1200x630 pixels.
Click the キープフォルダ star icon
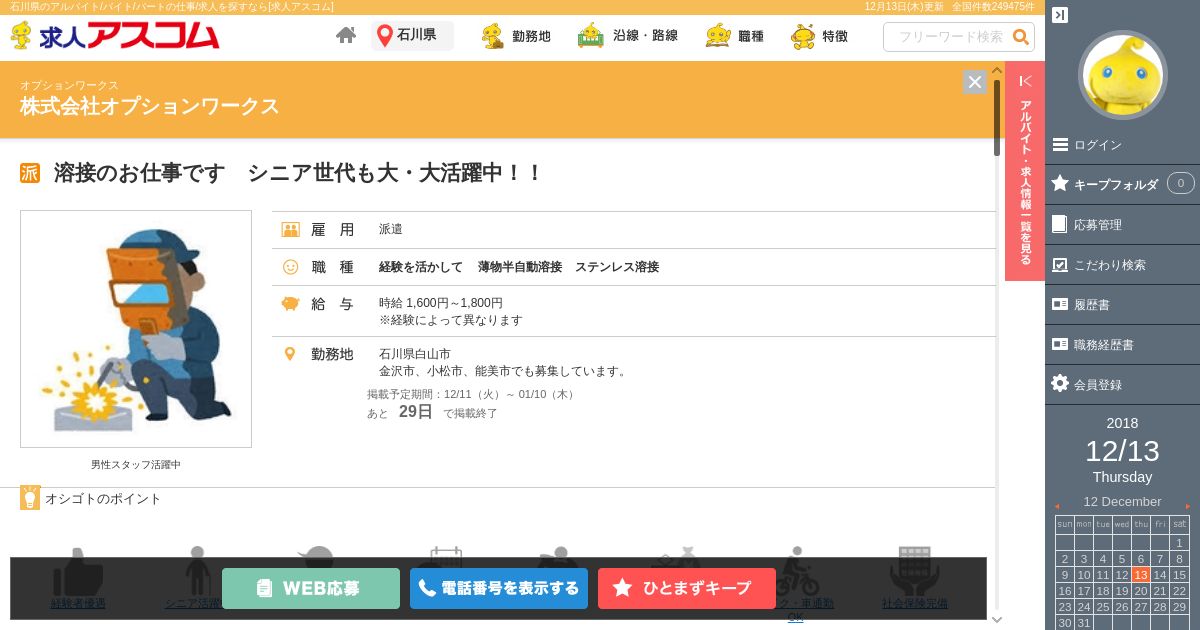[1060, 183]
